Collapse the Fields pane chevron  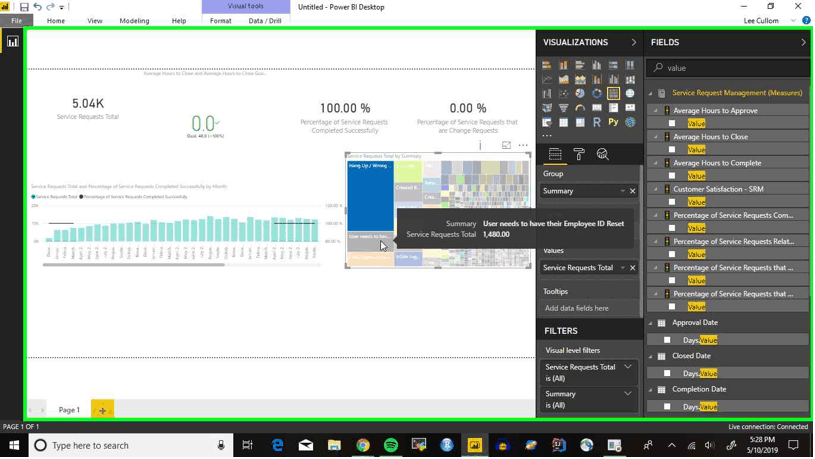(x=803, y=43)
